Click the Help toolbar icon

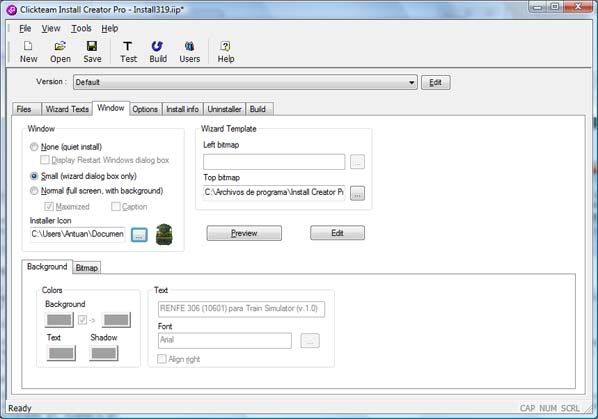tap(226, 52)
